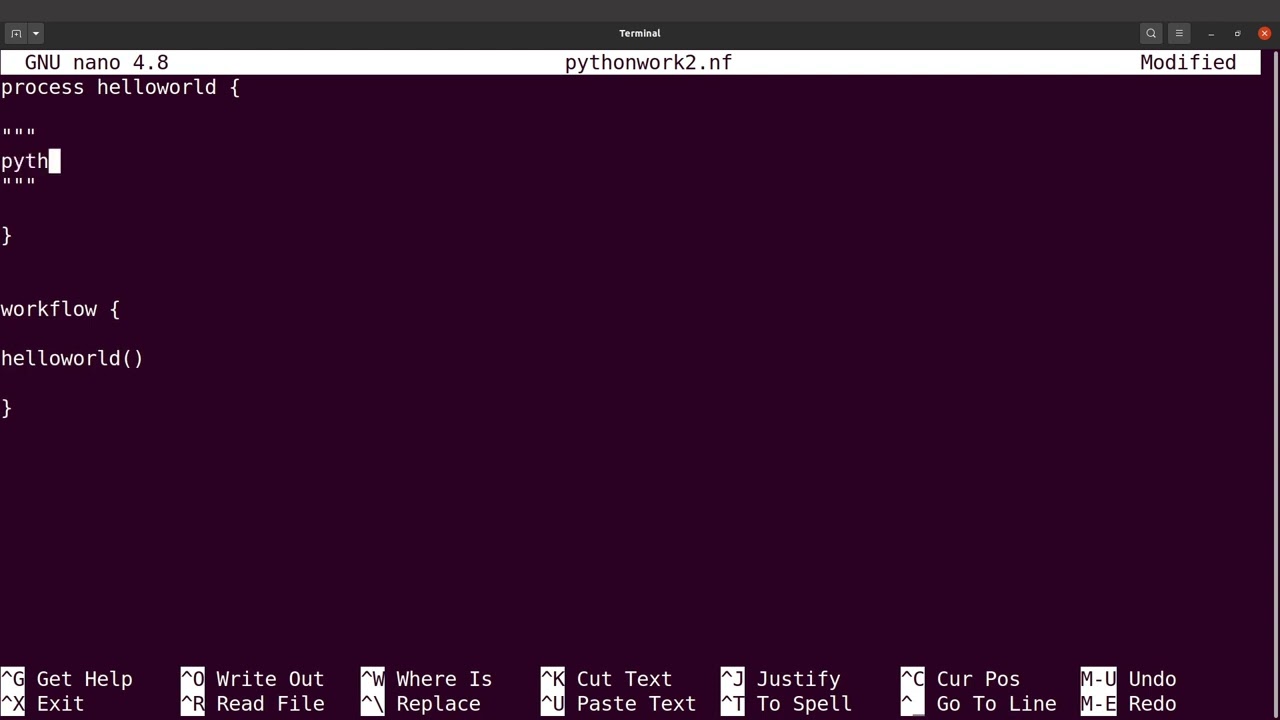
Task: Open the terminal hamburger menu
Action: [x=1179, y=33]
